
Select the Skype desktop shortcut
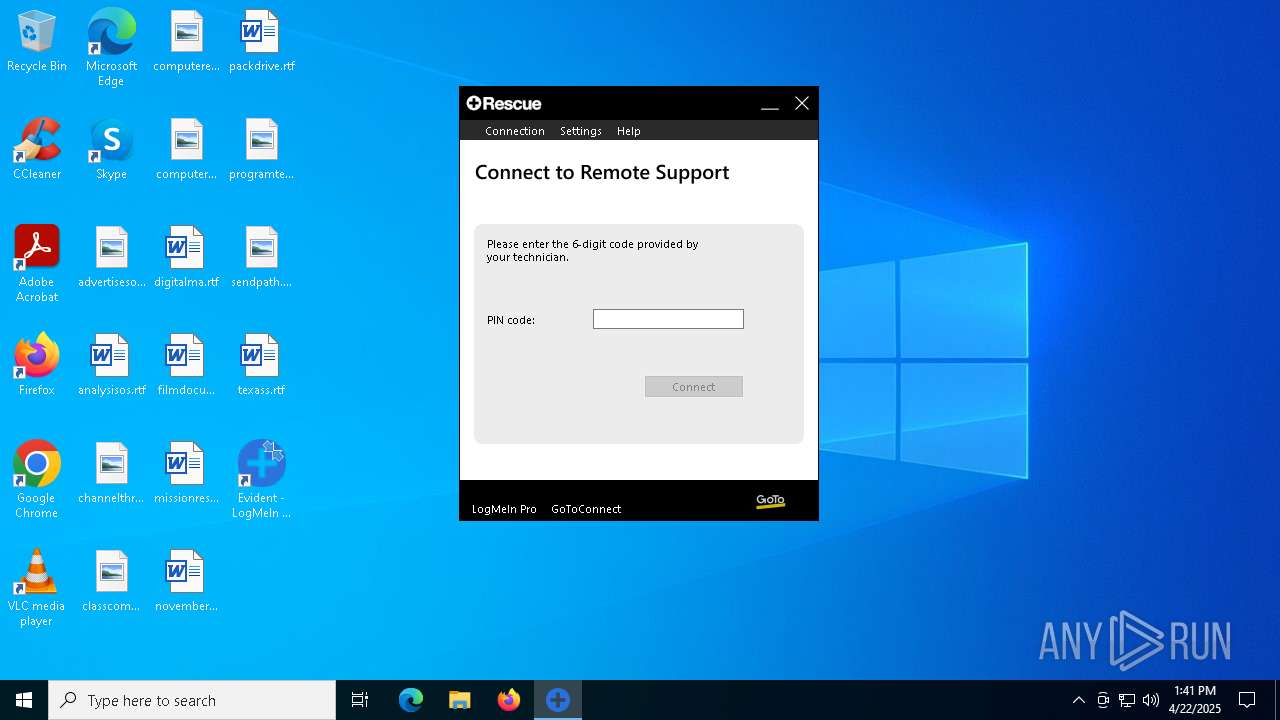coord(111,149)
